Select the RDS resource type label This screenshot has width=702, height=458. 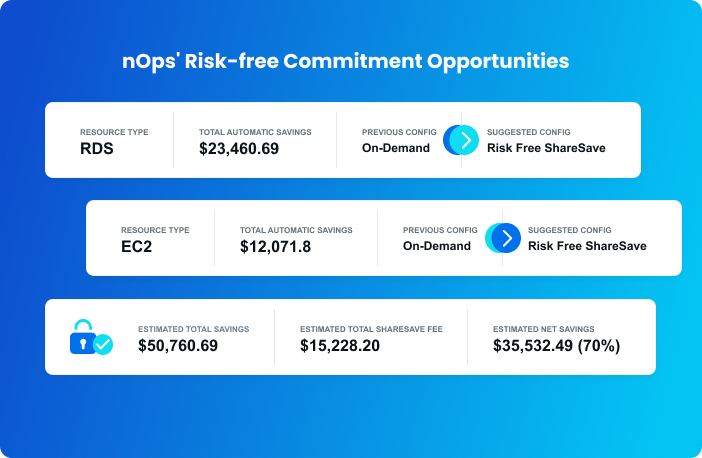click(97, 148)
